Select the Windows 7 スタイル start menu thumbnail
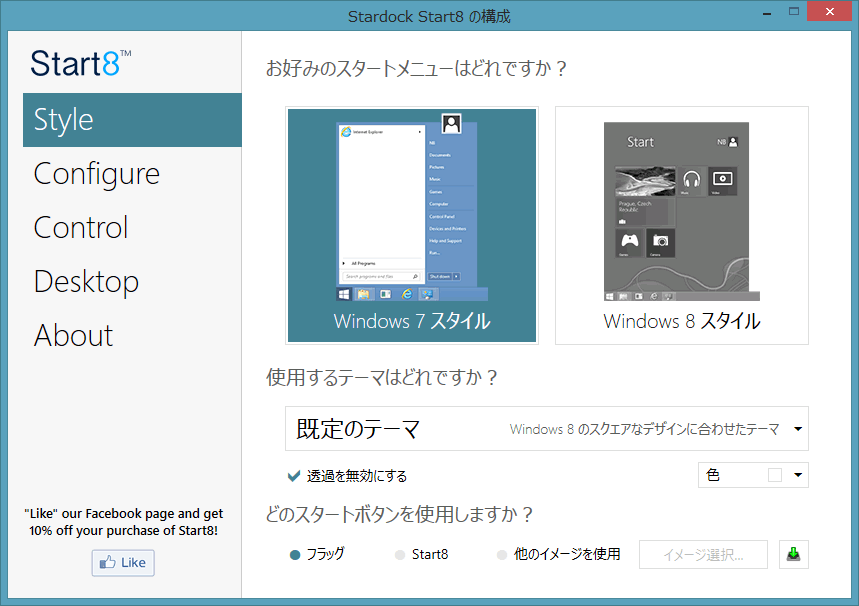The height and width of the screenshot is (606, 859). coord(412,225)
